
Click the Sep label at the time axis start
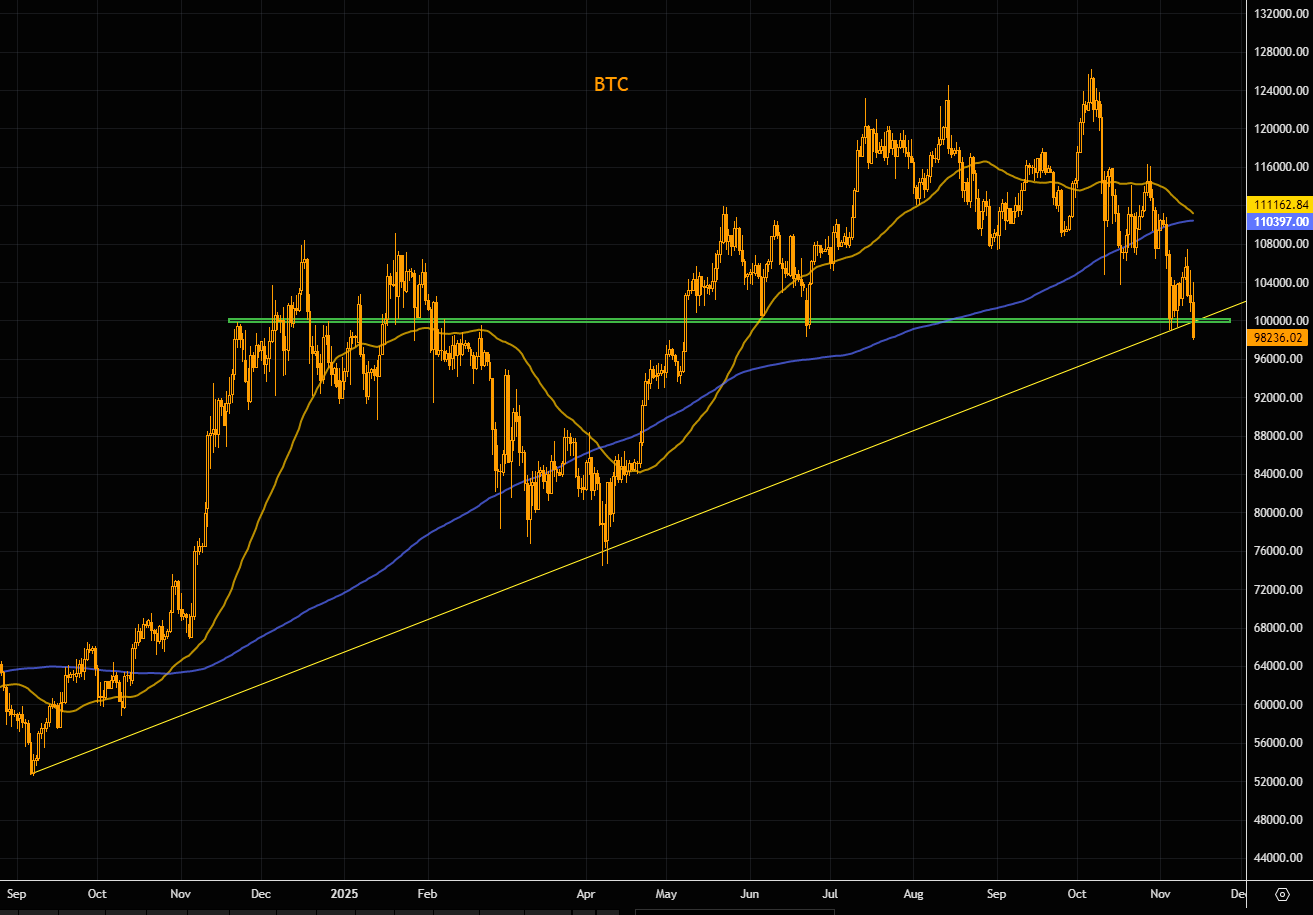(15, 893)
